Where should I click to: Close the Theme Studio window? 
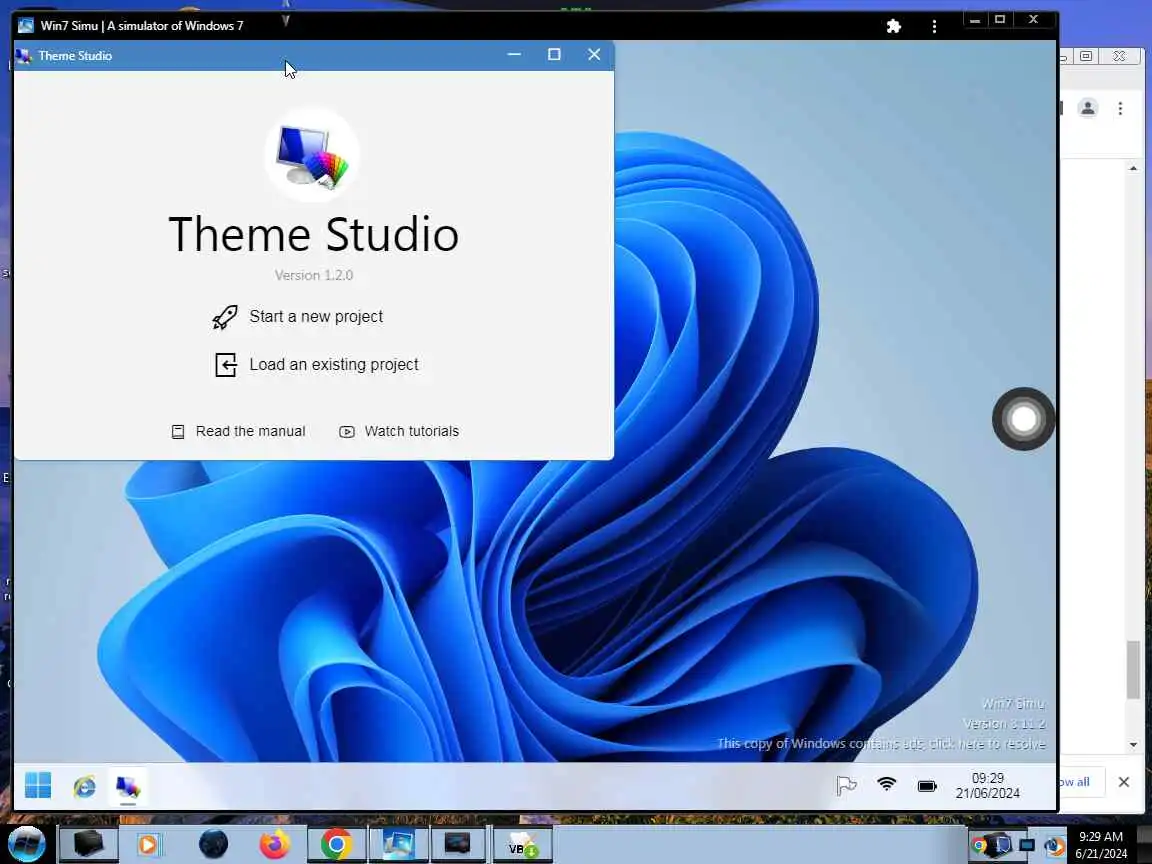(x=594, y=55)
